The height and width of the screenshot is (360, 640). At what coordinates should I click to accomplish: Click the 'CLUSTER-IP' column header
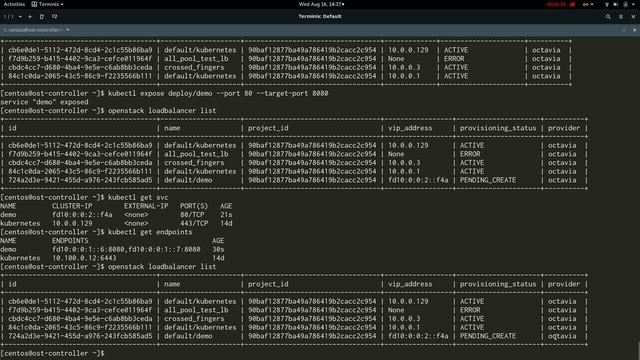[x=72, y=206]
